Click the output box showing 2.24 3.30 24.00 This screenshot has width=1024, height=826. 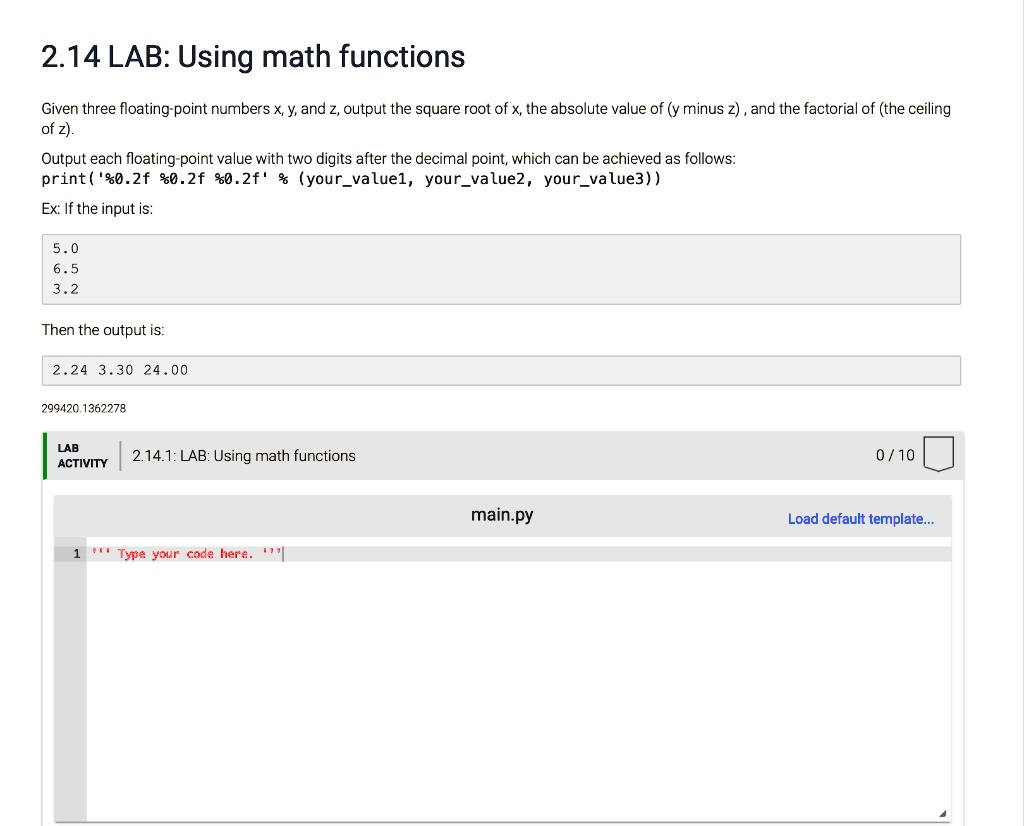point(119,369)
